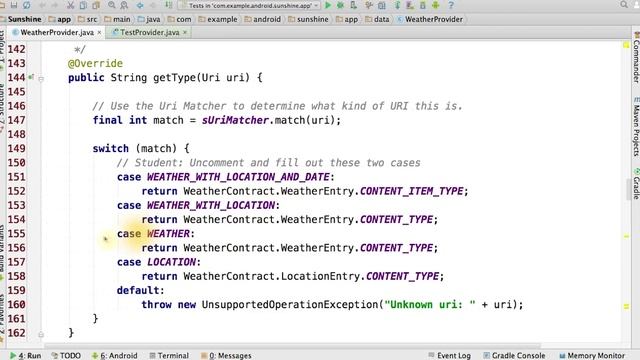The height and width of the screenshot is (360, 640).
Task: Click the Attach debugger icon after Debug
Action: click(x=353, y=5)
